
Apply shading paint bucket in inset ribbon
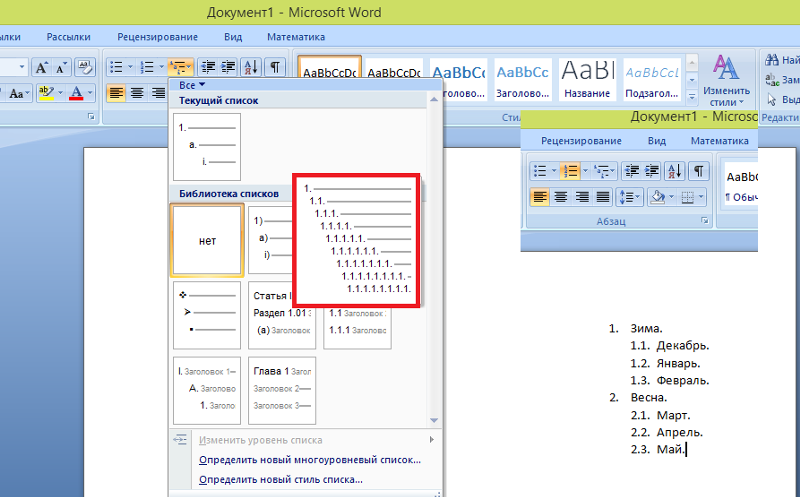click(658, 197)
